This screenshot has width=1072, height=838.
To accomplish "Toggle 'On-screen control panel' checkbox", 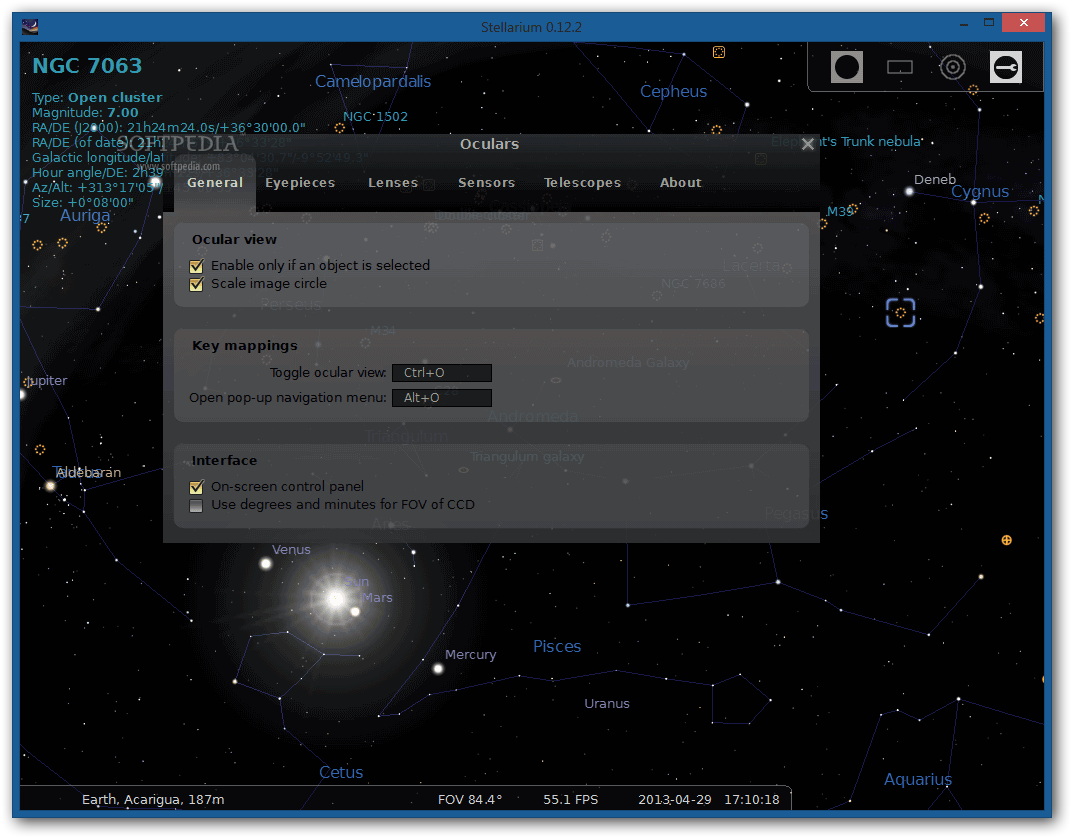I will 196,487.
